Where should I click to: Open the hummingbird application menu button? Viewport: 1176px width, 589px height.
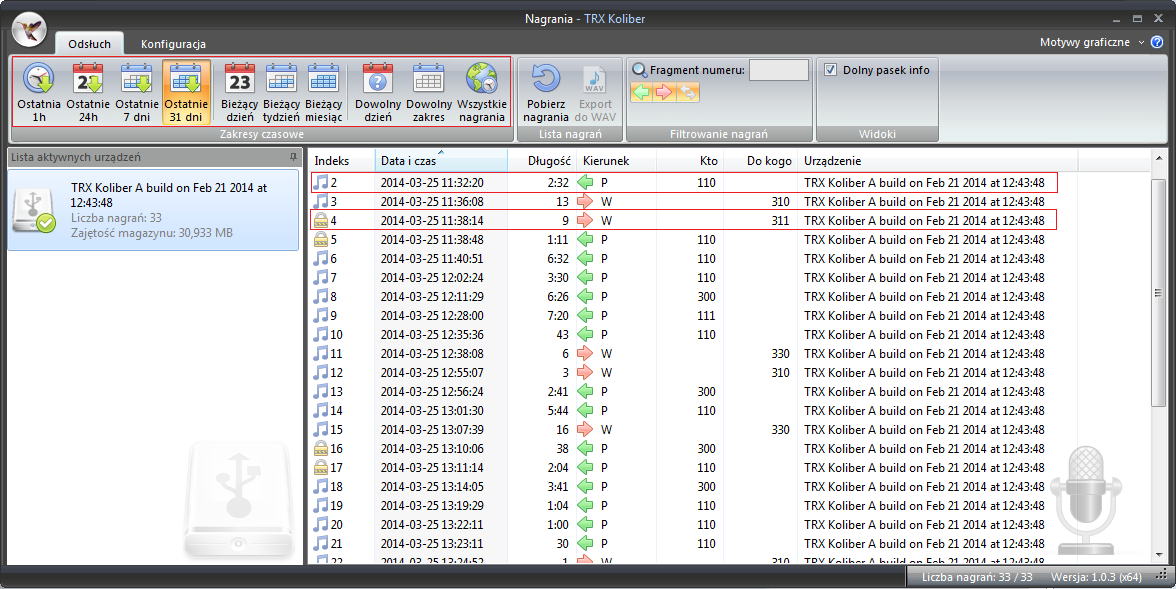[x=30, y=30]
